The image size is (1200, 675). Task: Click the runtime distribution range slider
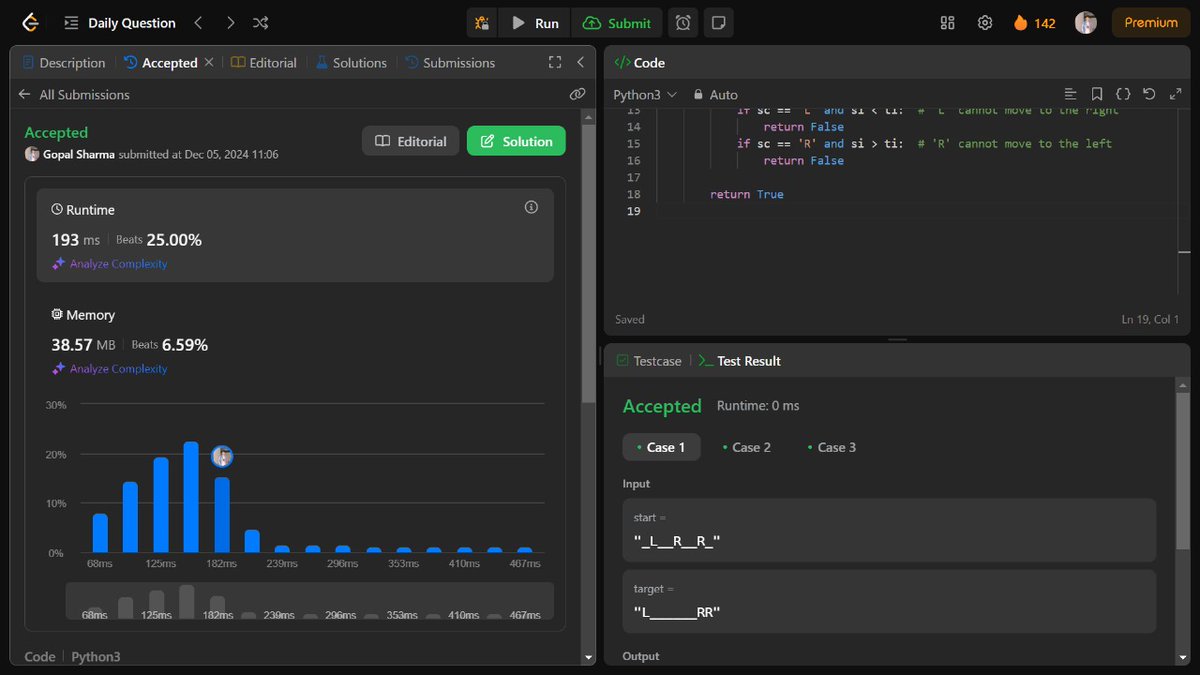[x=309, y=601]
